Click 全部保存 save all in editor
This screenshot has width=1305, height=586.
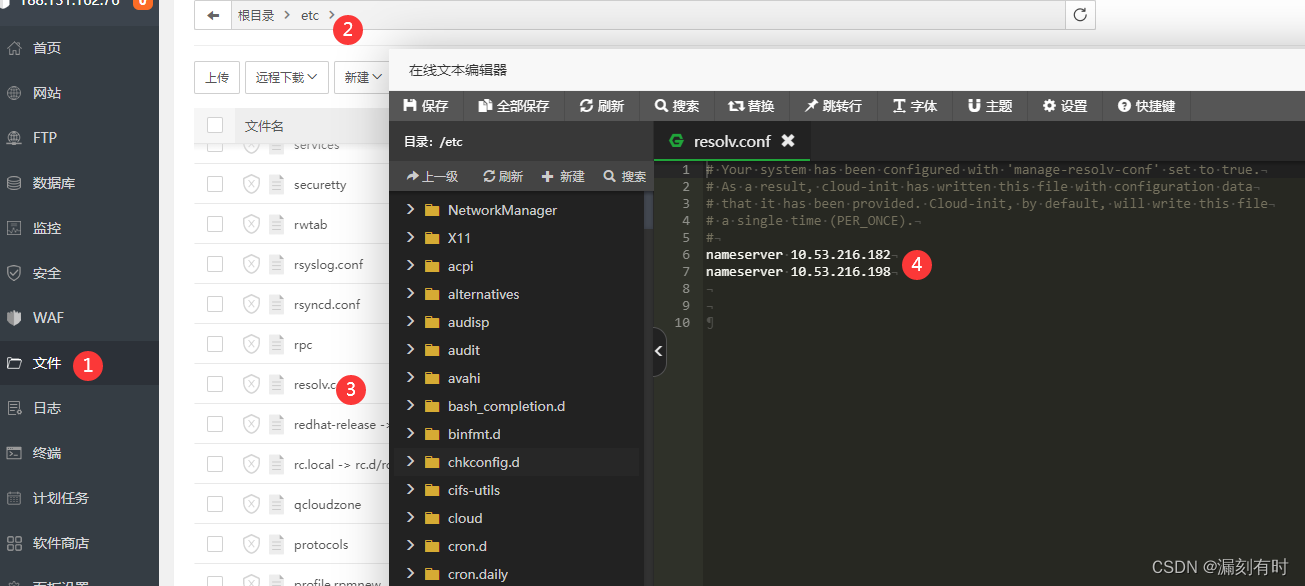[514, 105]
